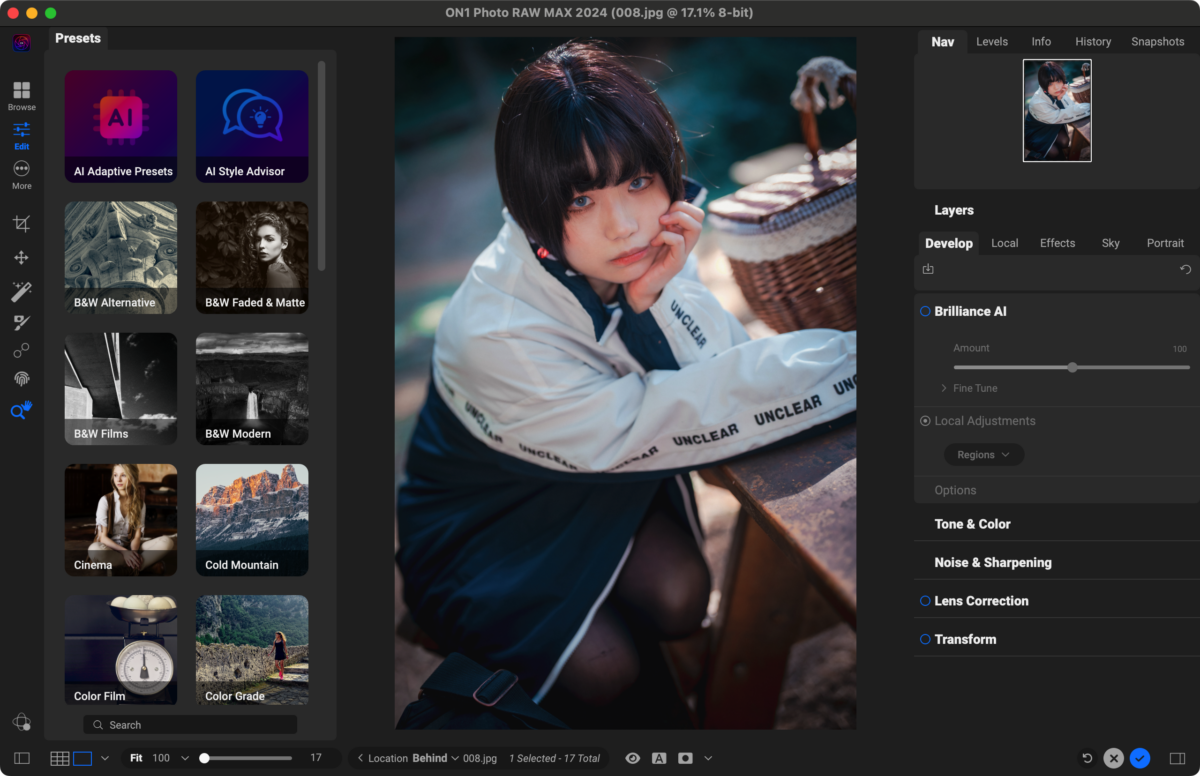Viewport: 1200px width, 776px height.
Task: Cancel edits with the X button
Action: pyautogui.click(x=1113, y=758)
